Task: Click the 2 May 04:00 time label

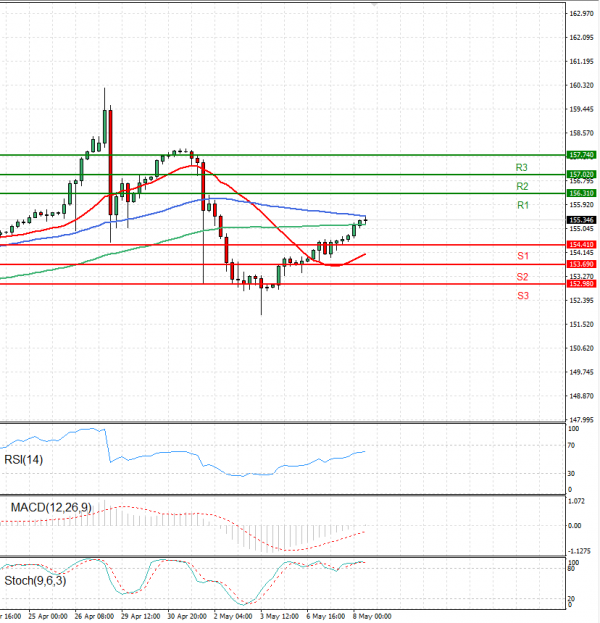Action: click(x=233, y=616)
